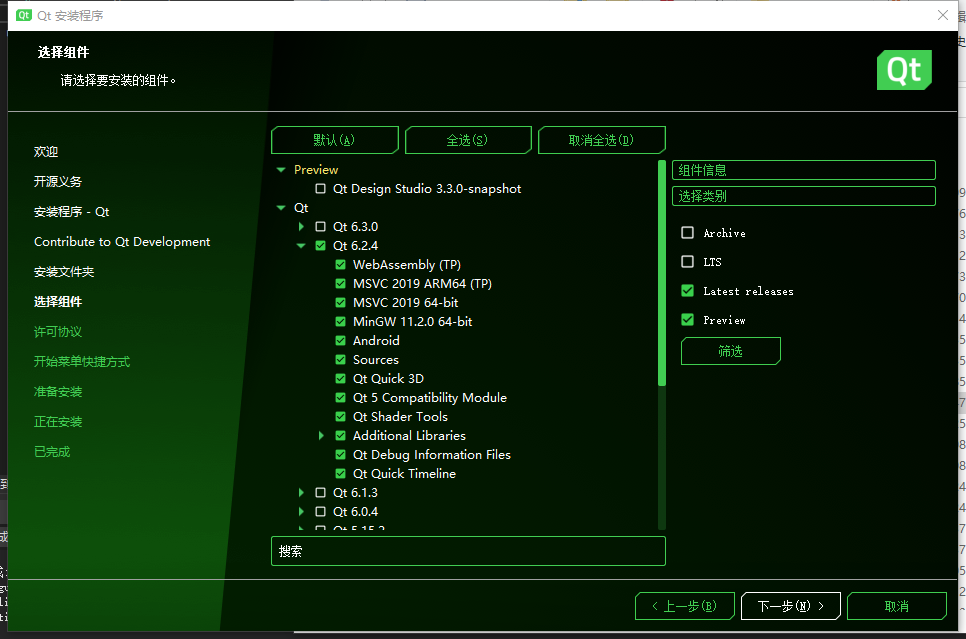This screenshot has height=639, width=966.
Task: Focus the 搜索 search field
Action: (x=468, y=551)
